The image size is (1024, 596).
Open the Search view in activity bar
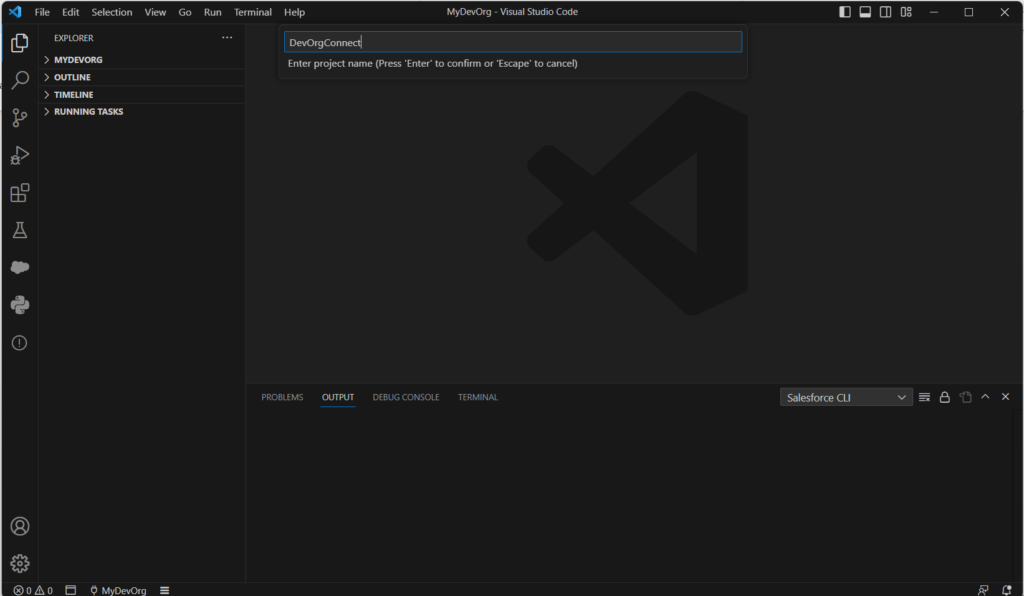tap(19, 80)
